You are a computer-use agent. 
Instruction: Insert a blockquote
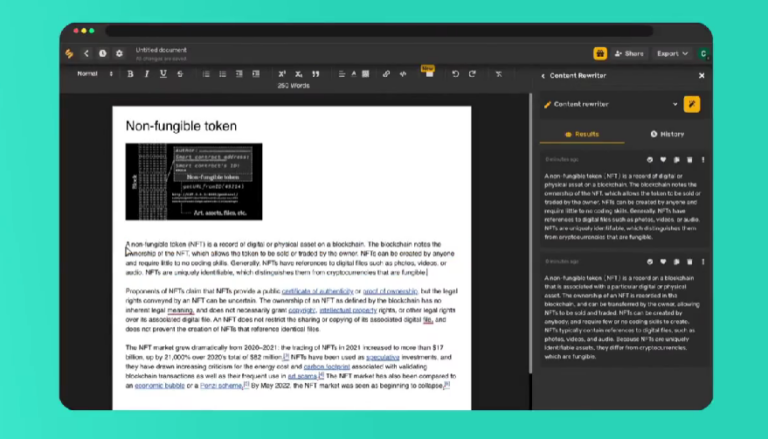[x=315, y=74]
